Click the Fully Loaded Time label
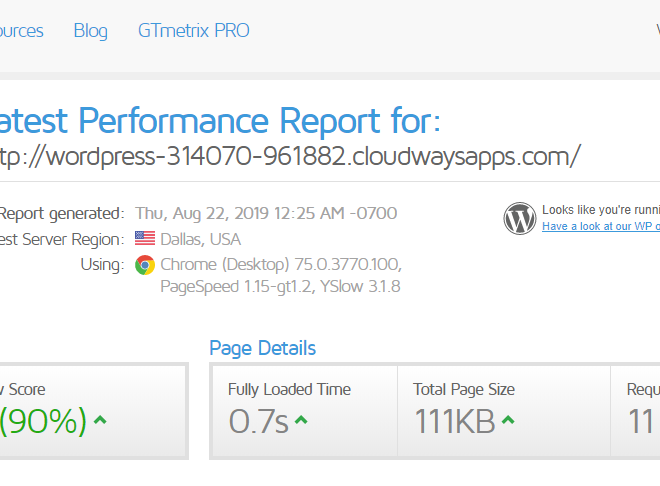The height and width of the screenshot is (486, 660). [289, 390]
